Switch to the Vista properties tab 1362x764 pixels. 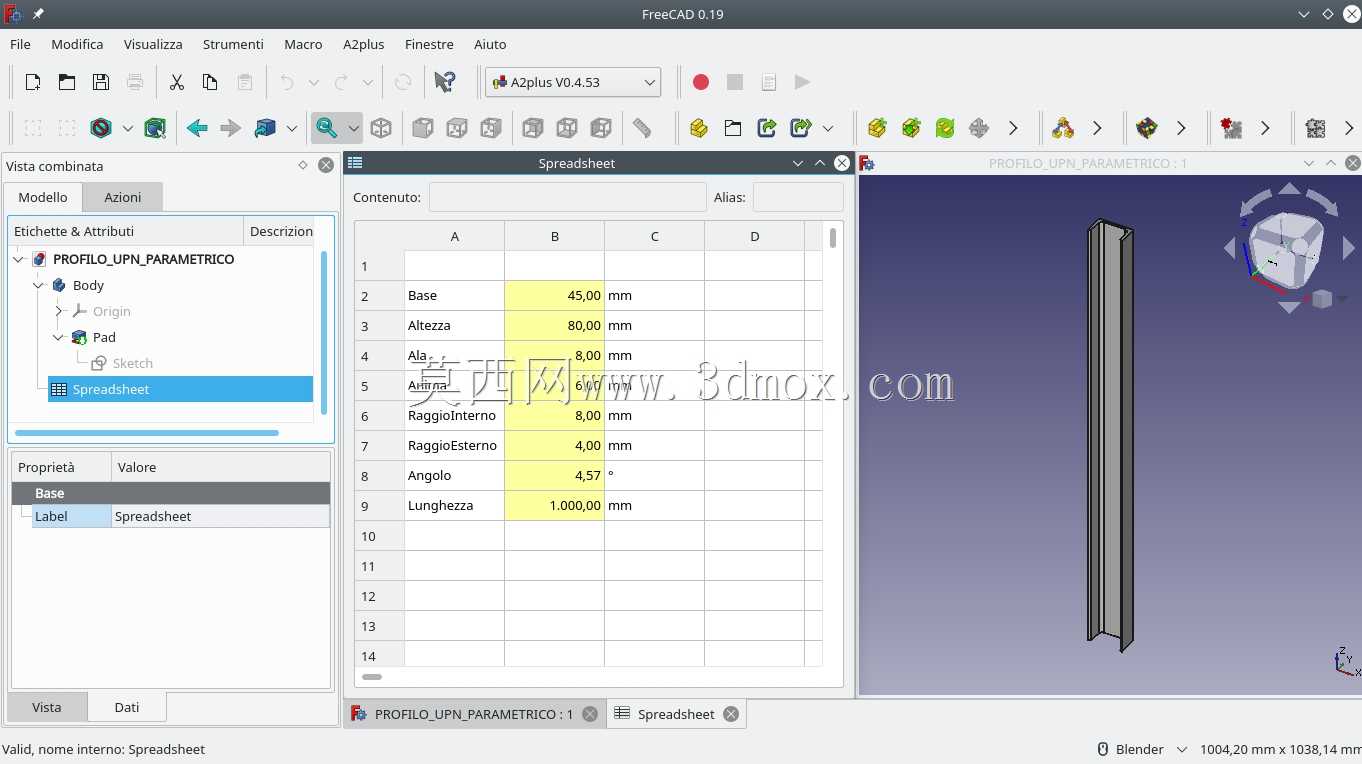point(47,707)
